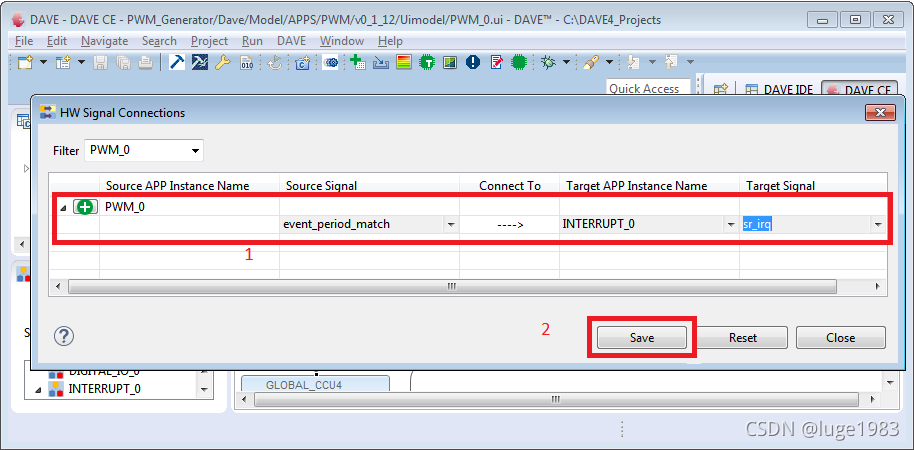Open the INTERRUPT_0 target instance dropdown
Screen dimensions: 914x450
730,224
